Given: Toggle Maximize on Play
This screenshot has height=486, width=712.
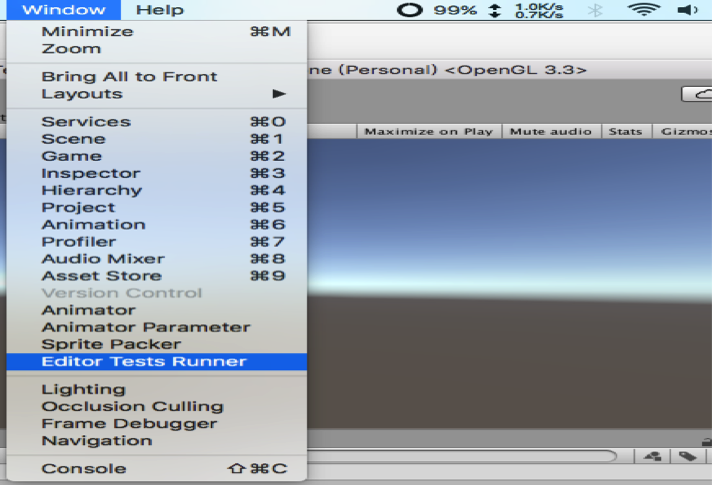Looking at the screenshot, I should point(429,131).
